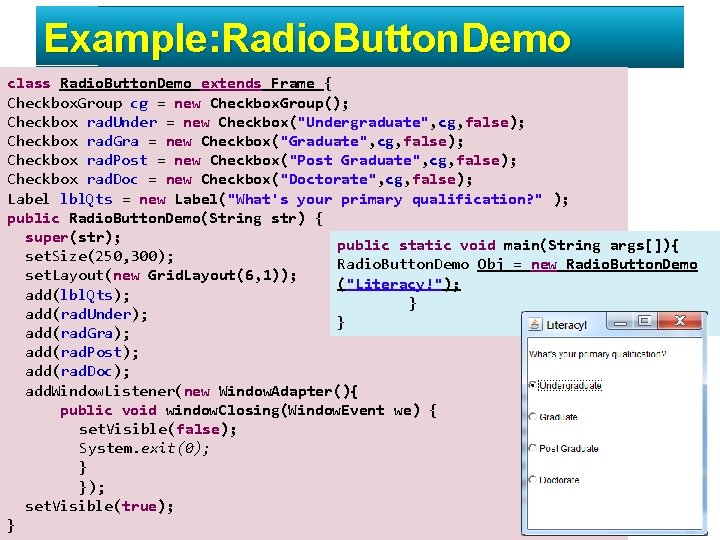Click the ("Literacy!"); code line
Screen dimensions: 720x540
[398, 284]
